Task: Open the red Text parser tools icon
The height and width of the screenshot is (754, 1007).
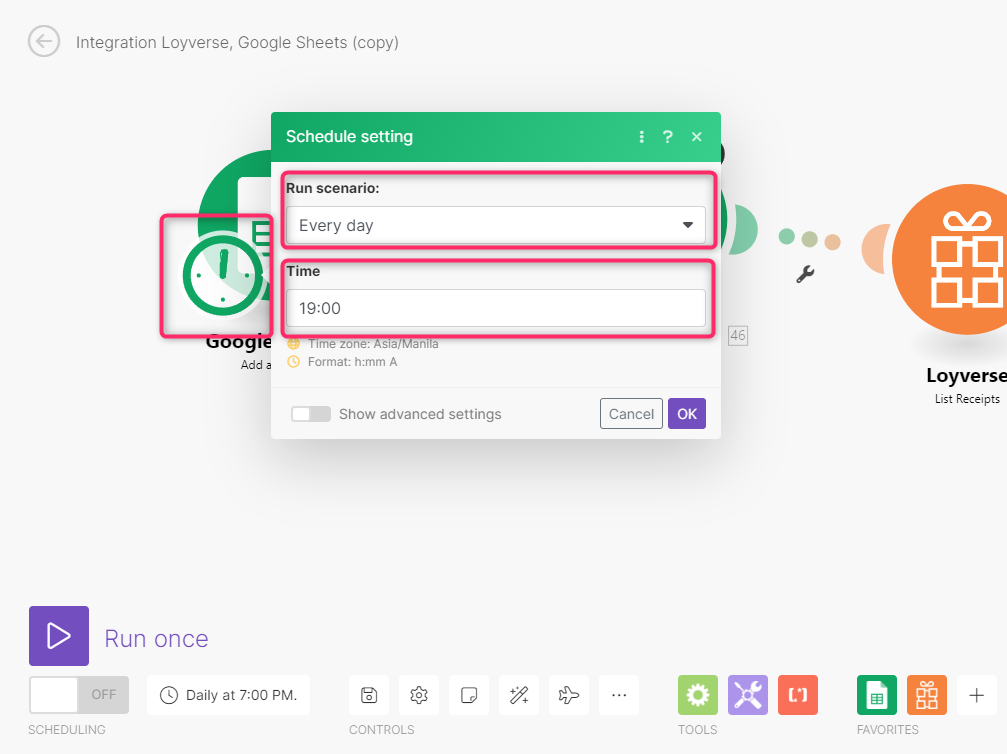Action: [797, 694]
